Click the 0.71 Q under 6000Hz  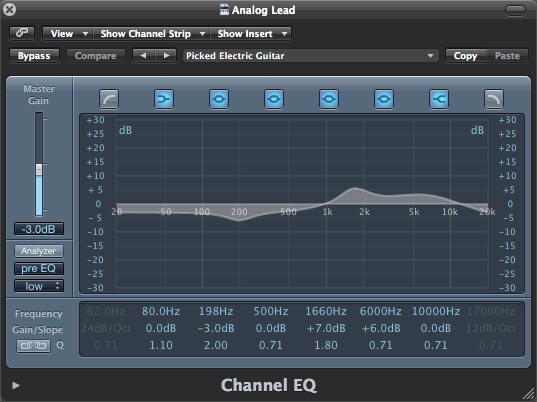[380, 345]
